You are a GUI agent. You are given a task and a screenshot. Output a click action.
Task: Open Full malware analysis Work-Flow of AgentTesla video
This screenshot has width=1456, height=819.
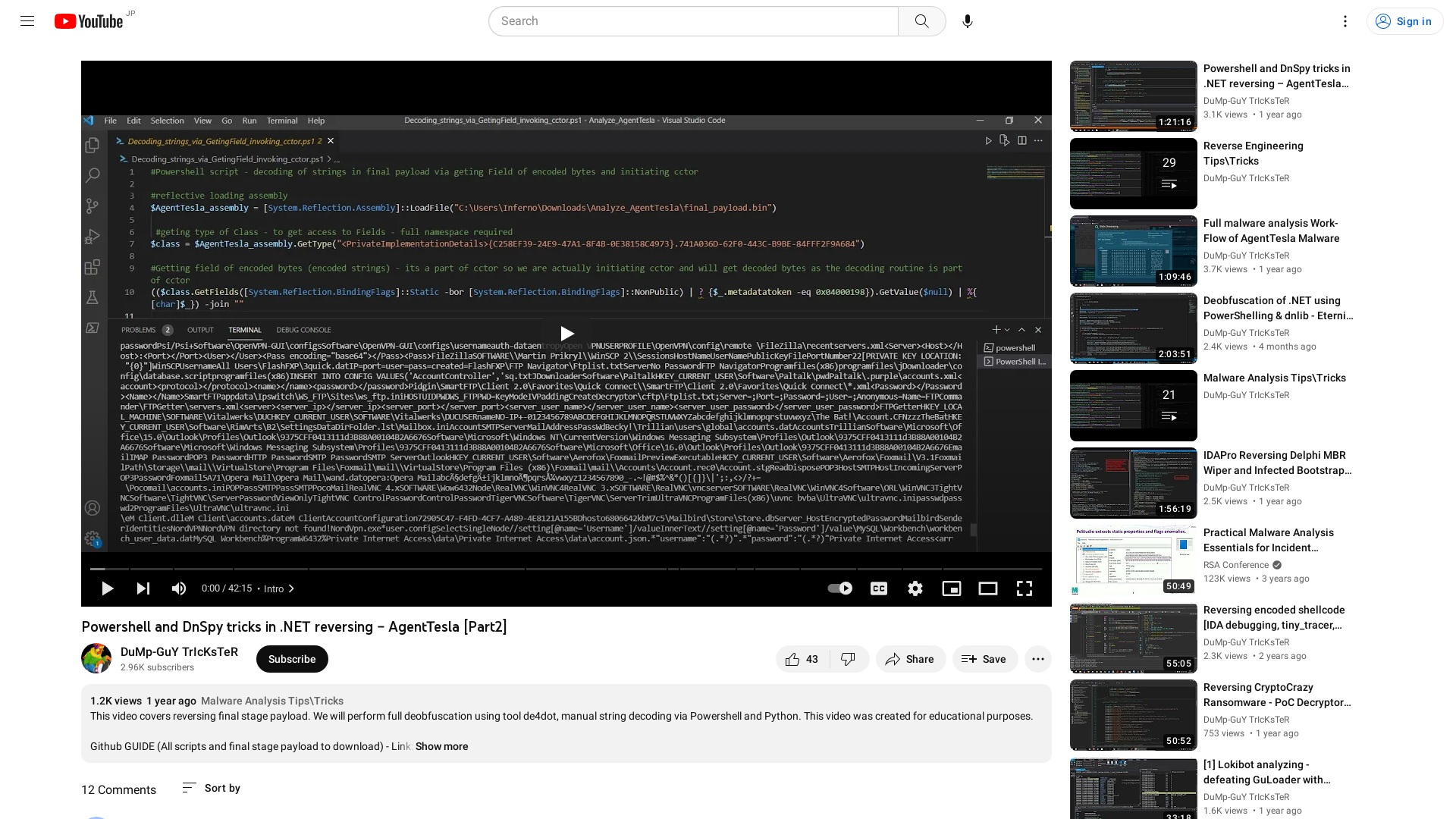(1271, 231)
